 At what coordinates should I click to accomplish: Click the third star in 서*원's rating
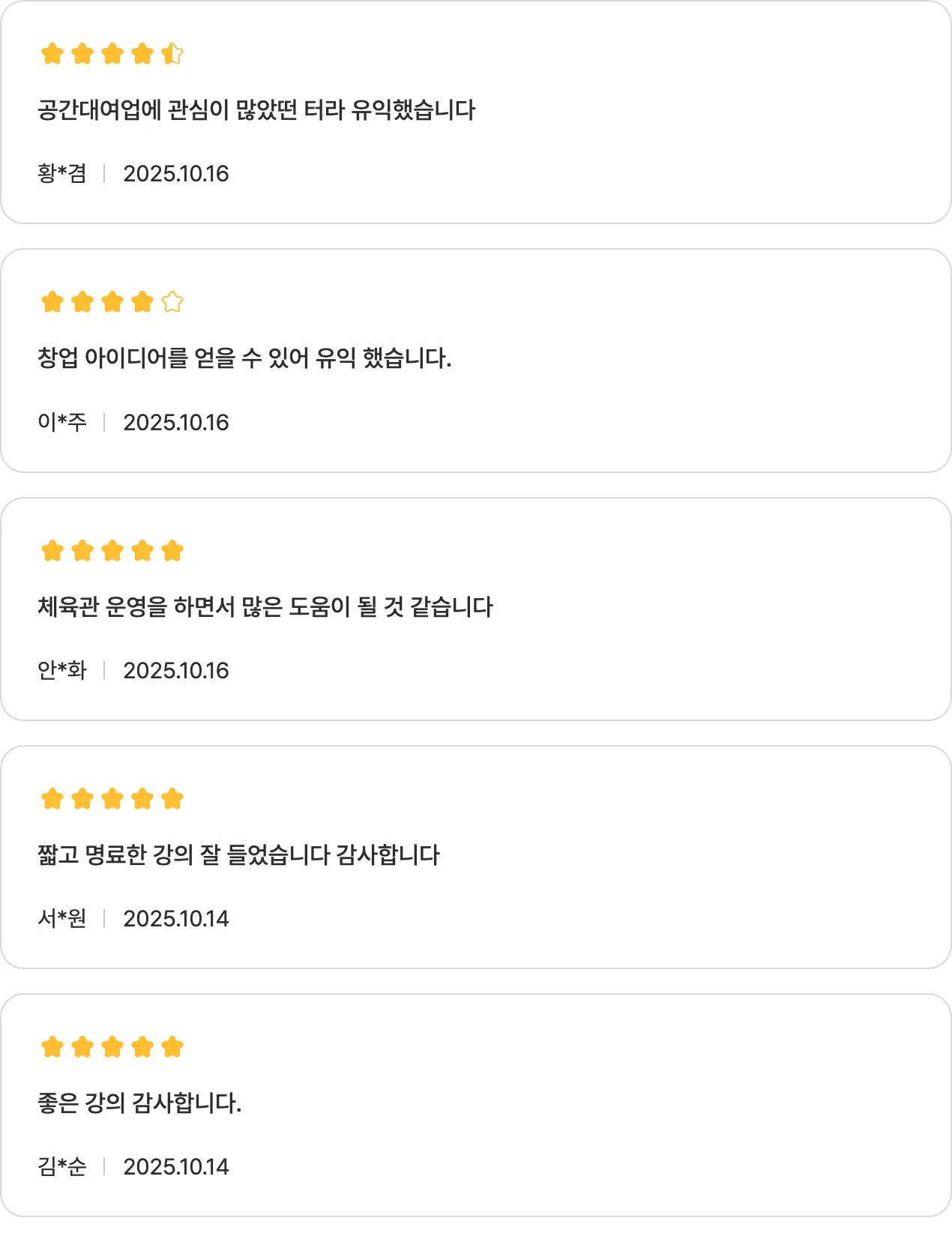pos(112,799)
